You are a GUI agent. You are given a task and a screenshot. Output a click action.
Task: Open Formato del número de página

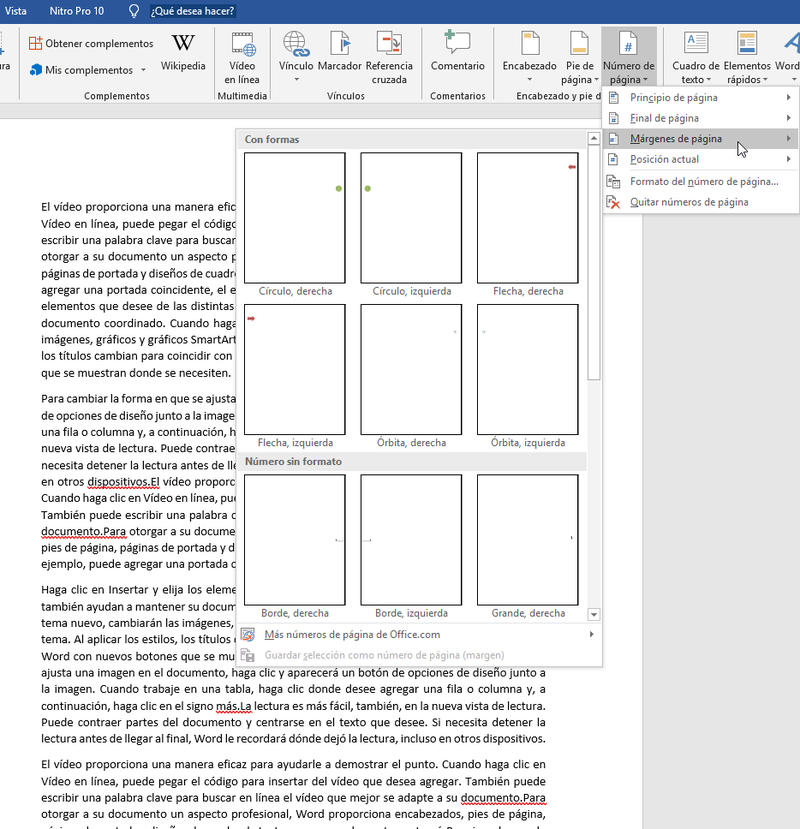click(703, 181)
